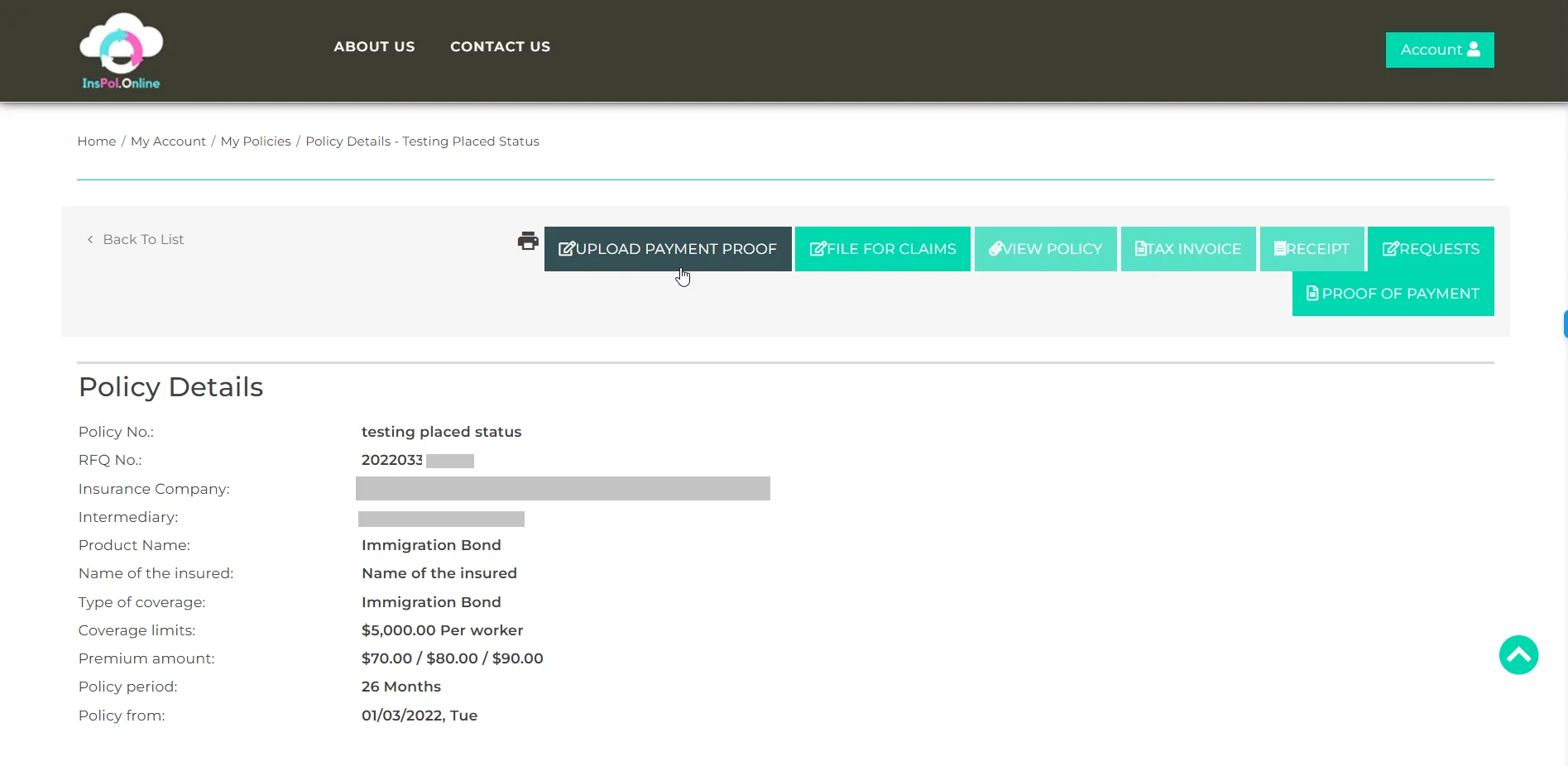
Task: Click the Proof Of Payment button
Action: (x=1393, y=294)
